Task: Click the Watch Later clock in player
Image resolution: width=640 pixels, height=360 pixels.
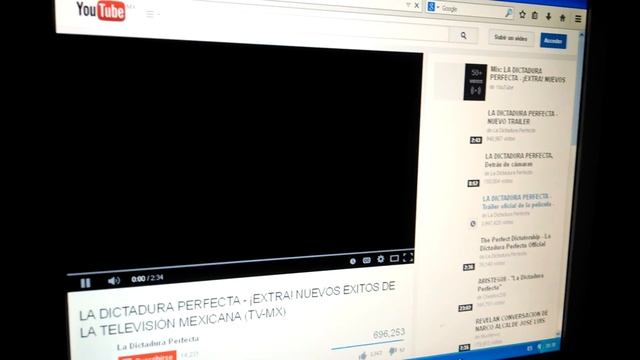Action: (353, 261)
